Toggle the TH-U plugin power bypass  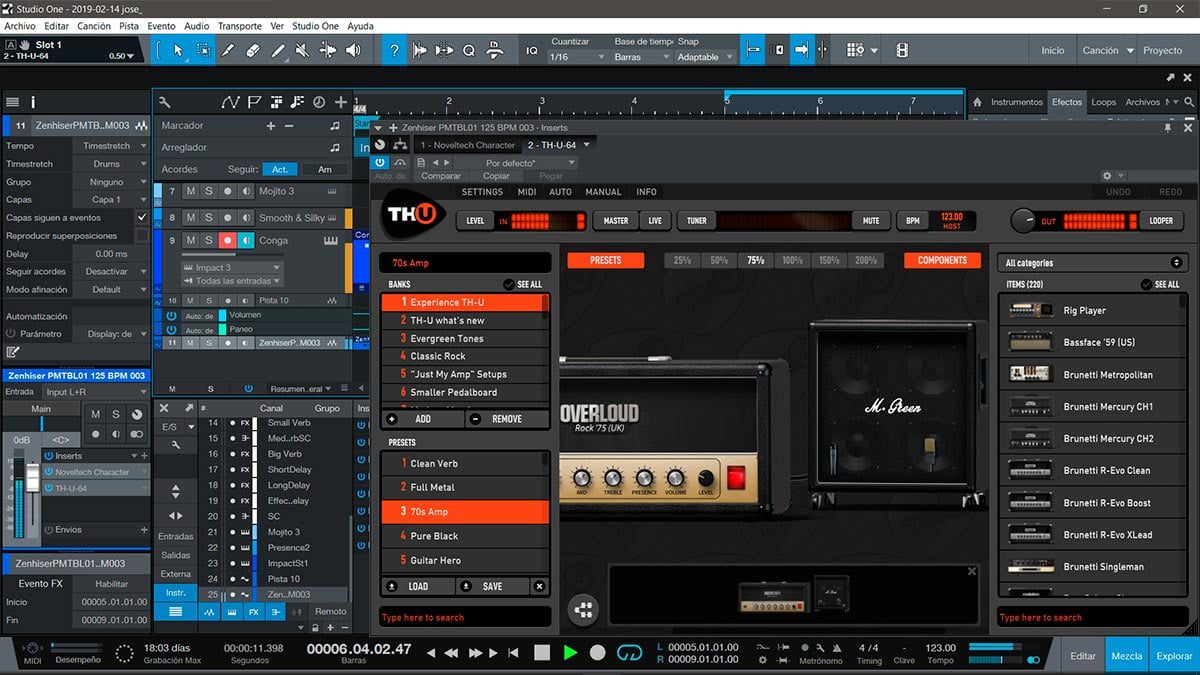pyautogui.click(x=380, y=162)
